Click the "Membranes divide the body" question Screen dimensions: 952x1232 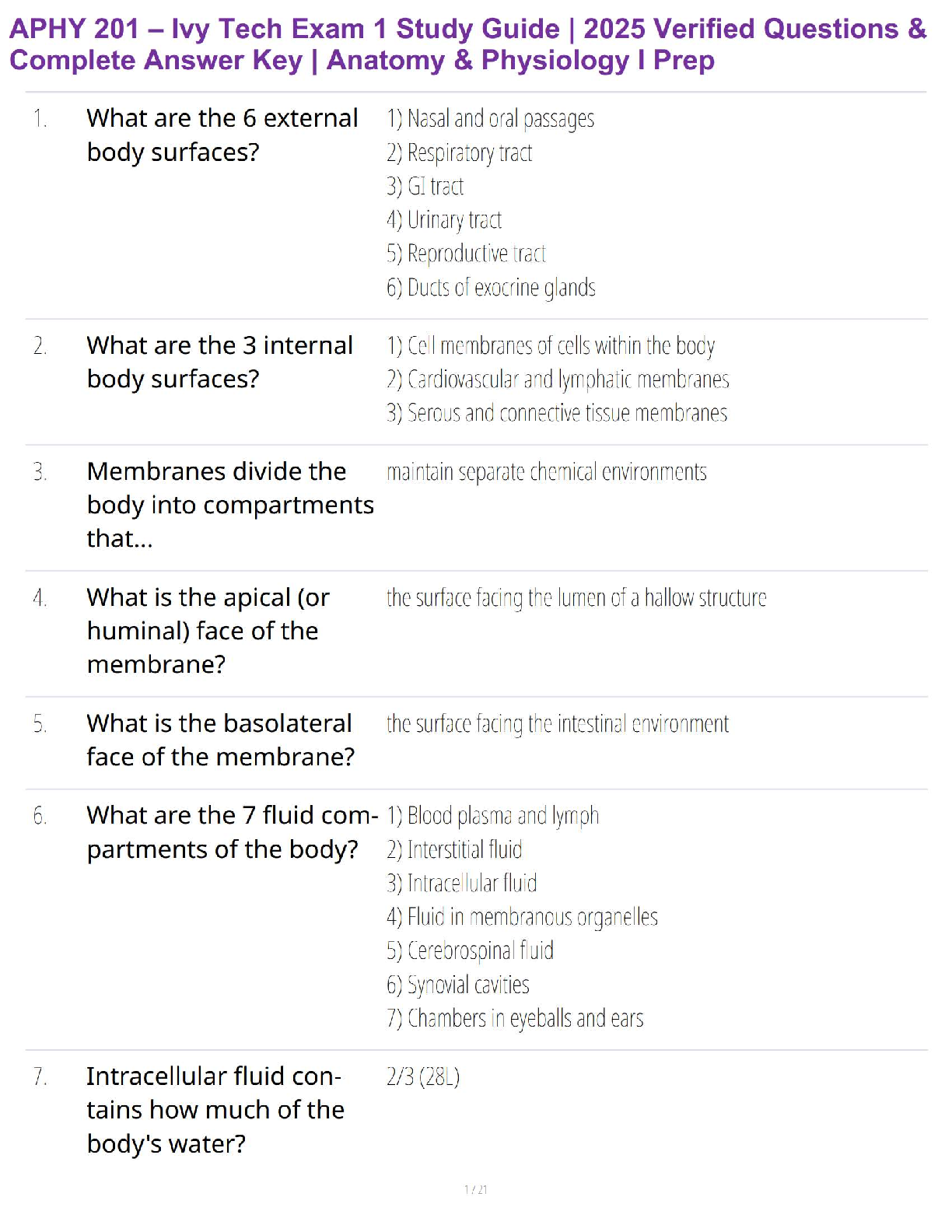tap(229, 505)
